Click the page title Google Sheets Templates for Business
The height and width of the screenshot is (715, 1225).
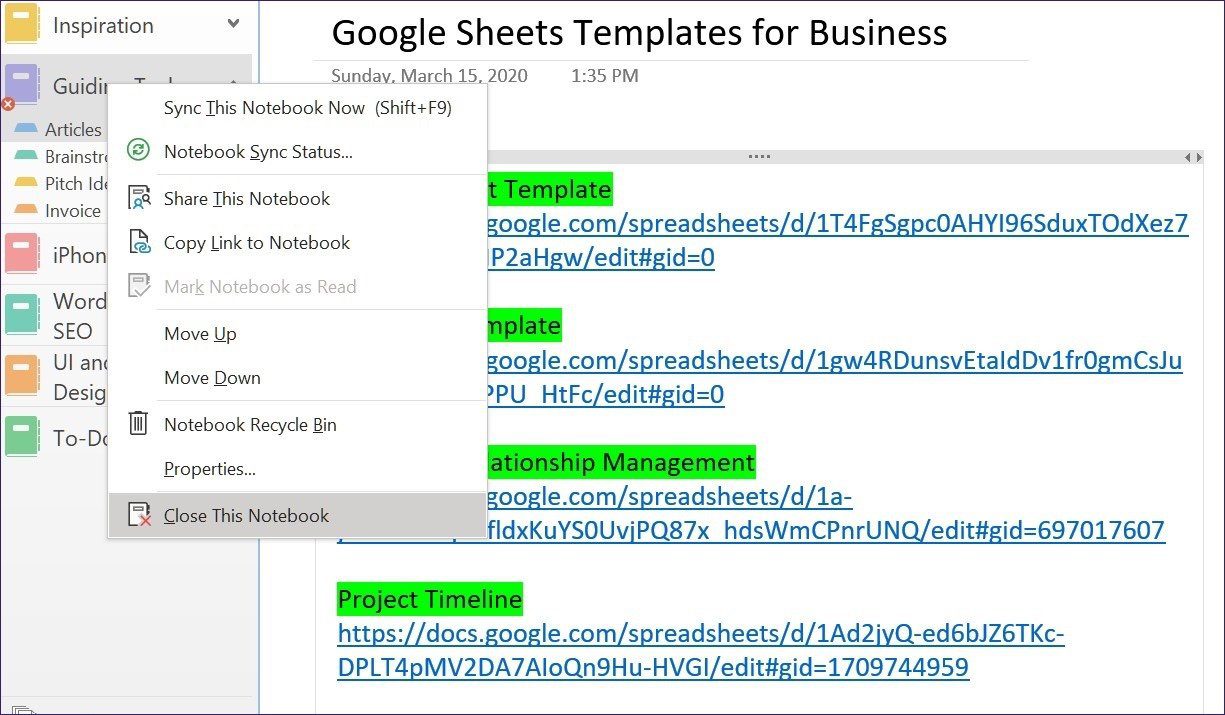point(639,33)
